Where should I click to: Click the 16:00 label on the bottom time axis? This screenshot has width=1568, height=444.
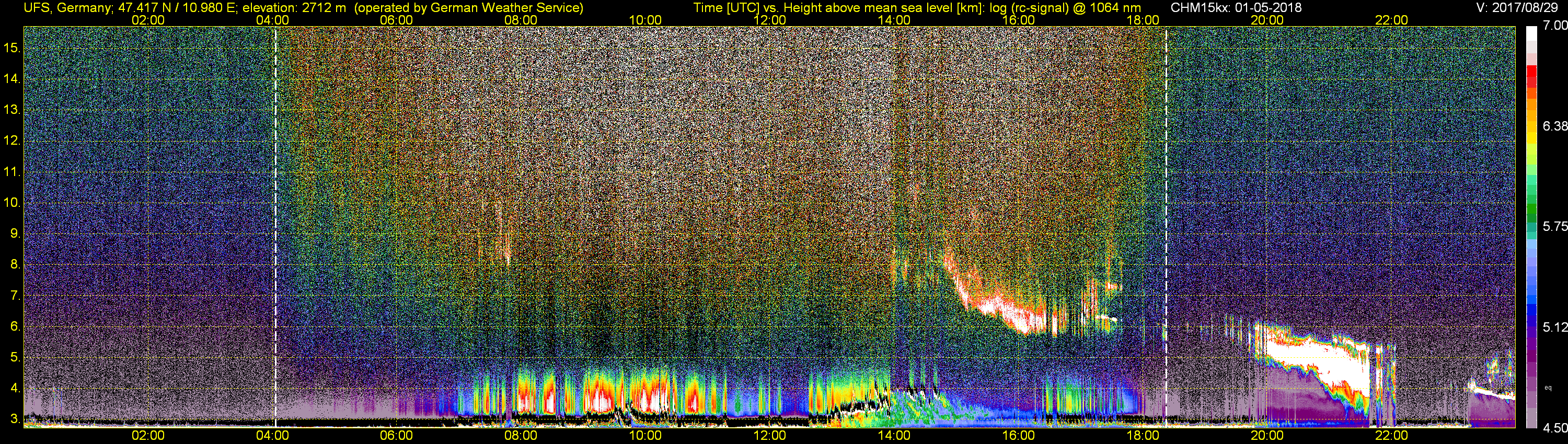click(x=1018, y=436)
